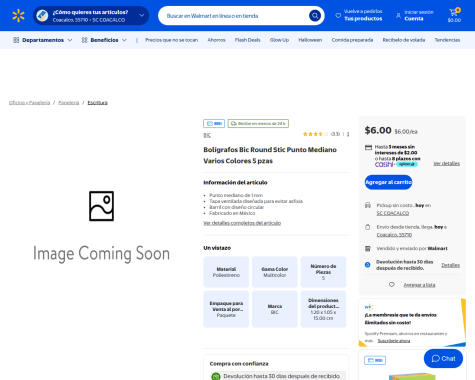Click the Beneficios grid icon
The image size is (475, 380).
85,40
